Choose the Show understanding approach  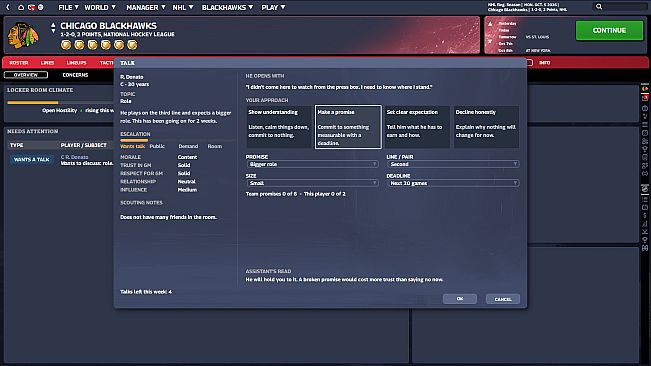tap(279, 127)
